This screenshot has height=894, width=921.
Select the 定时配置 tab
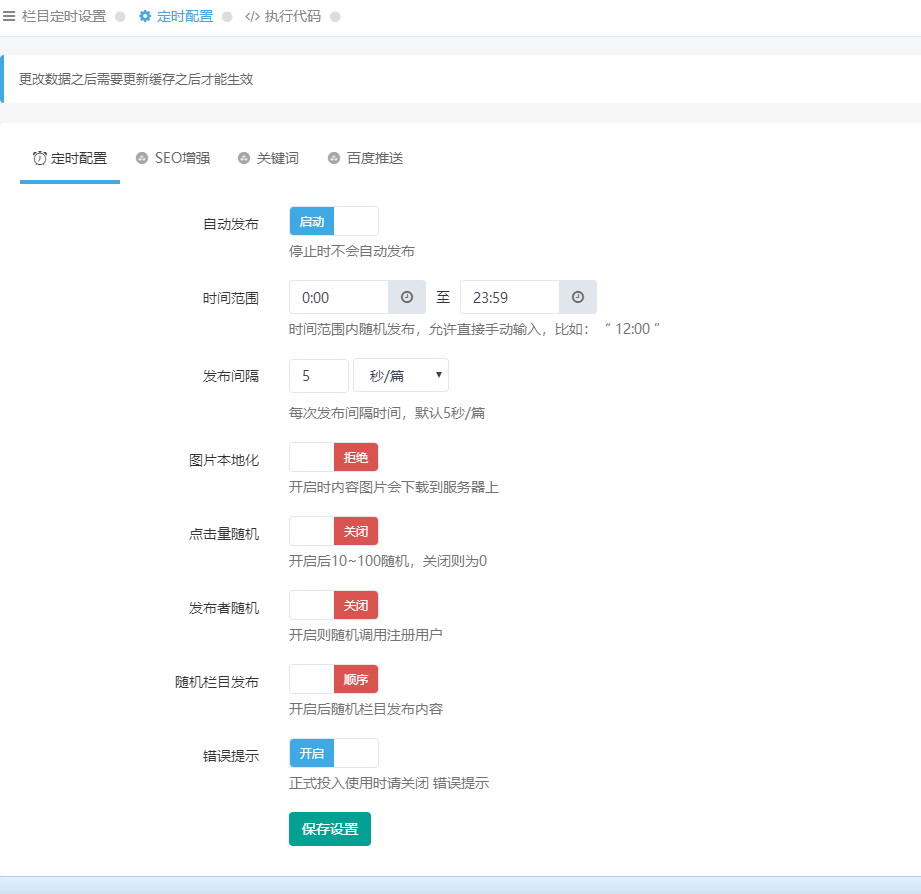pos(70,159)
